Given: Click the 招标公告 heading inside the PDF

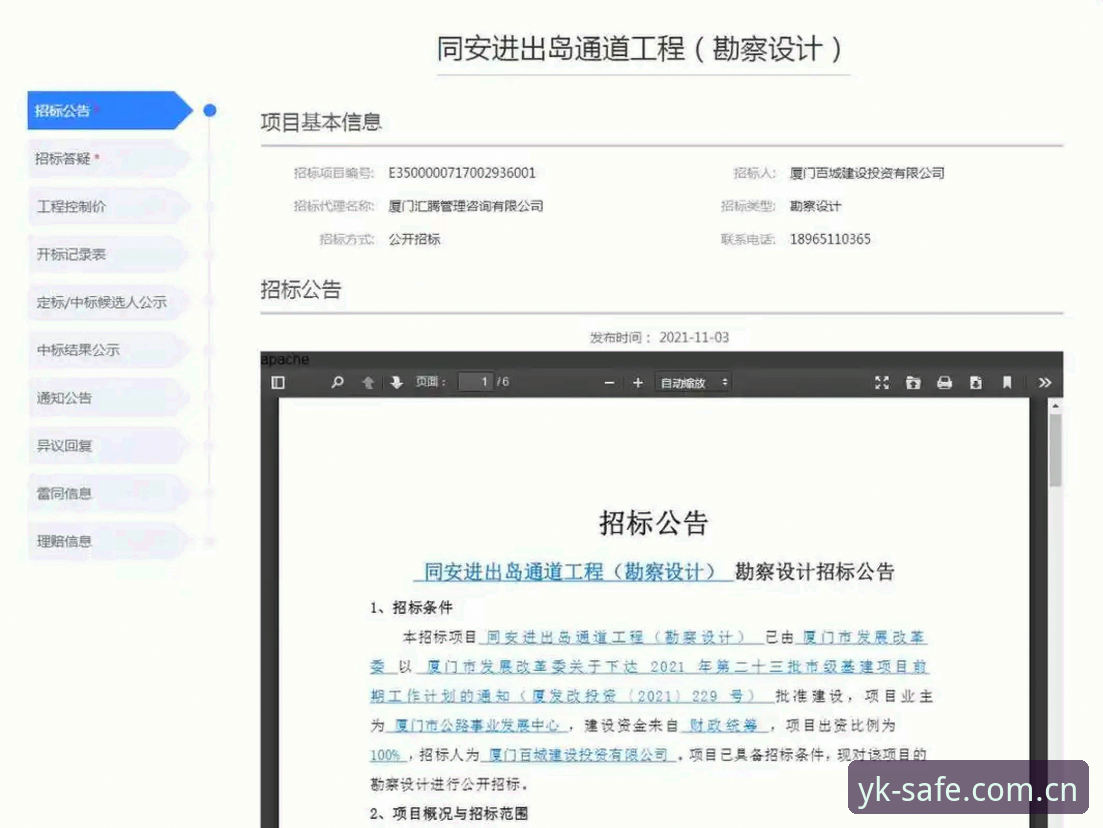Looking at the screenshot, I should click(x=653, y=523).
